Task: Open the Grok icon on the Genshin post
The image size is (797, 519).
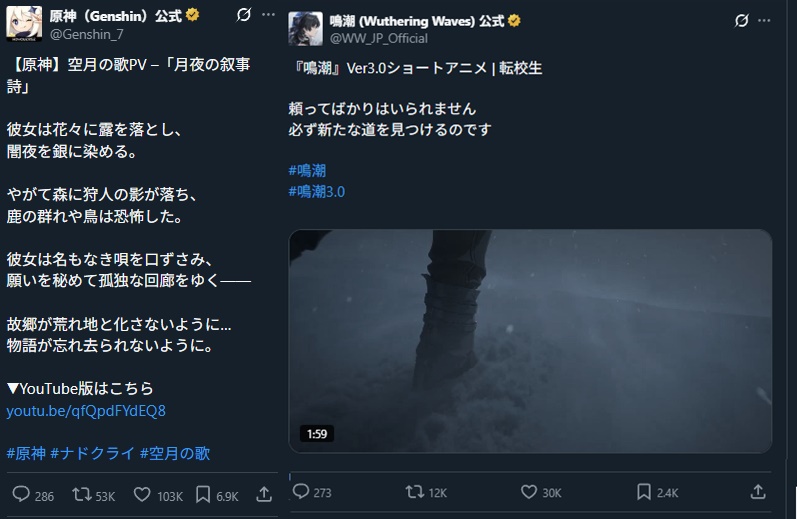Action: click(x=243, y=15)
